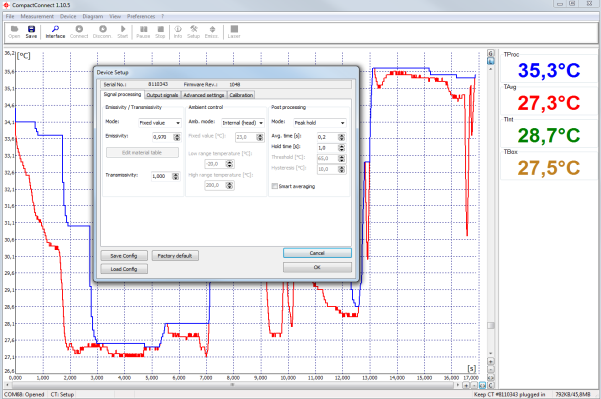This screenshot has width=601, height=399.
Task: Click the Factory default button
Action: tap(175, 256)
